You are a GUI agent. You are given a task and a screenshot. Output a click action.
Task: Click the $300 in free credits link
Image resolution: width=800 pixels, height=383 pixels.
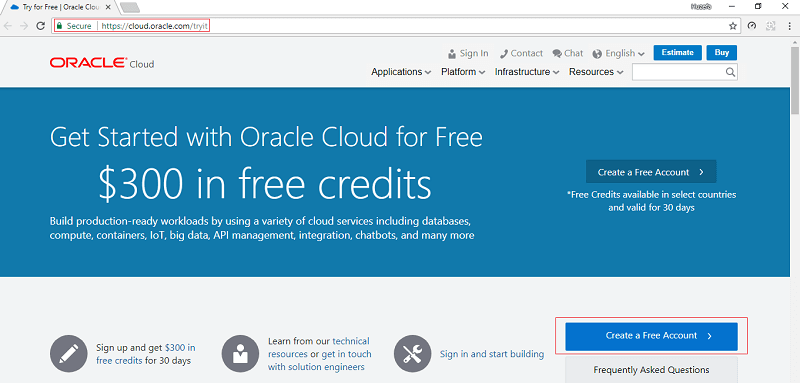[145, 354]
